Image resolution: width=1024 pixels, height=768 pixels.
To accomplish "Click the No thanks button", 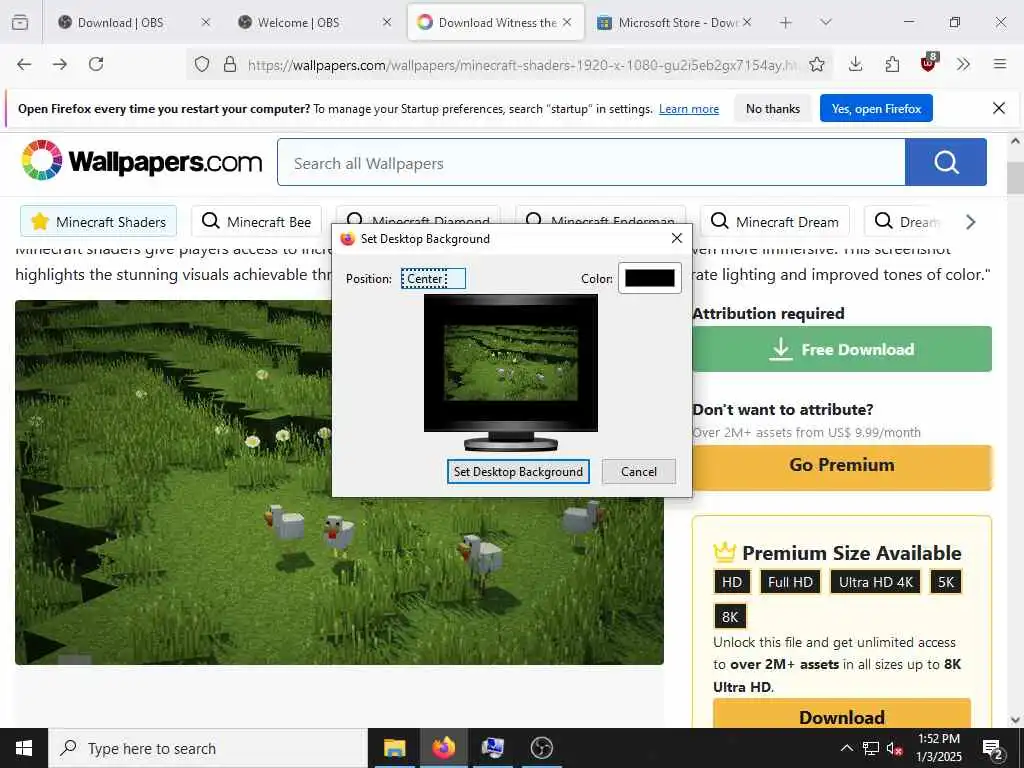I will coord(773,108).
